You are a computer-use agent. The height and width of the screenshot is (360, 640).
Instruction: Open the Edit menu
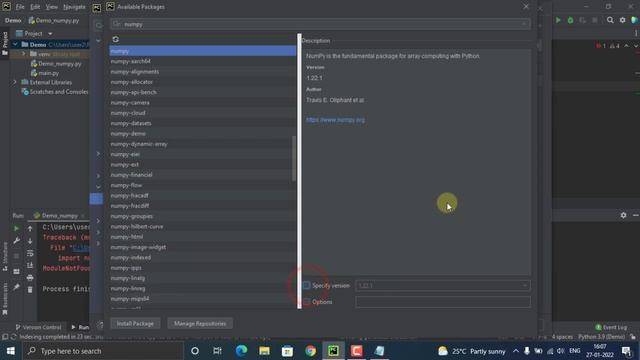35,7
